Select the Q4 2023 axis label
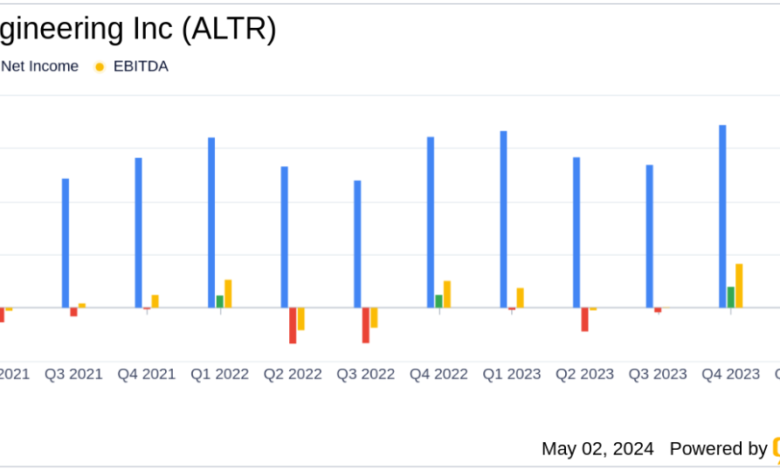Image resolution: width=780 pixels, height=470 pixels. pyautogui.click(x=731, y=374)
